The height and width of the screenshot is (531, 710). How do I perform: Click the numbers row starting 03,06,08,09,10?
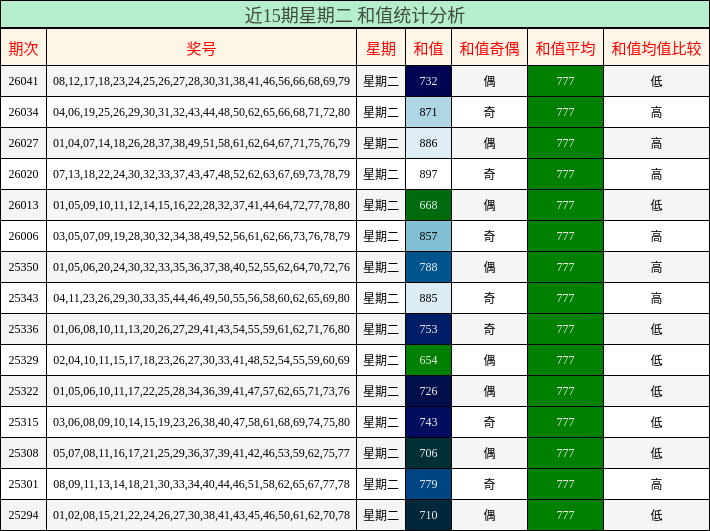pos(201,422)
